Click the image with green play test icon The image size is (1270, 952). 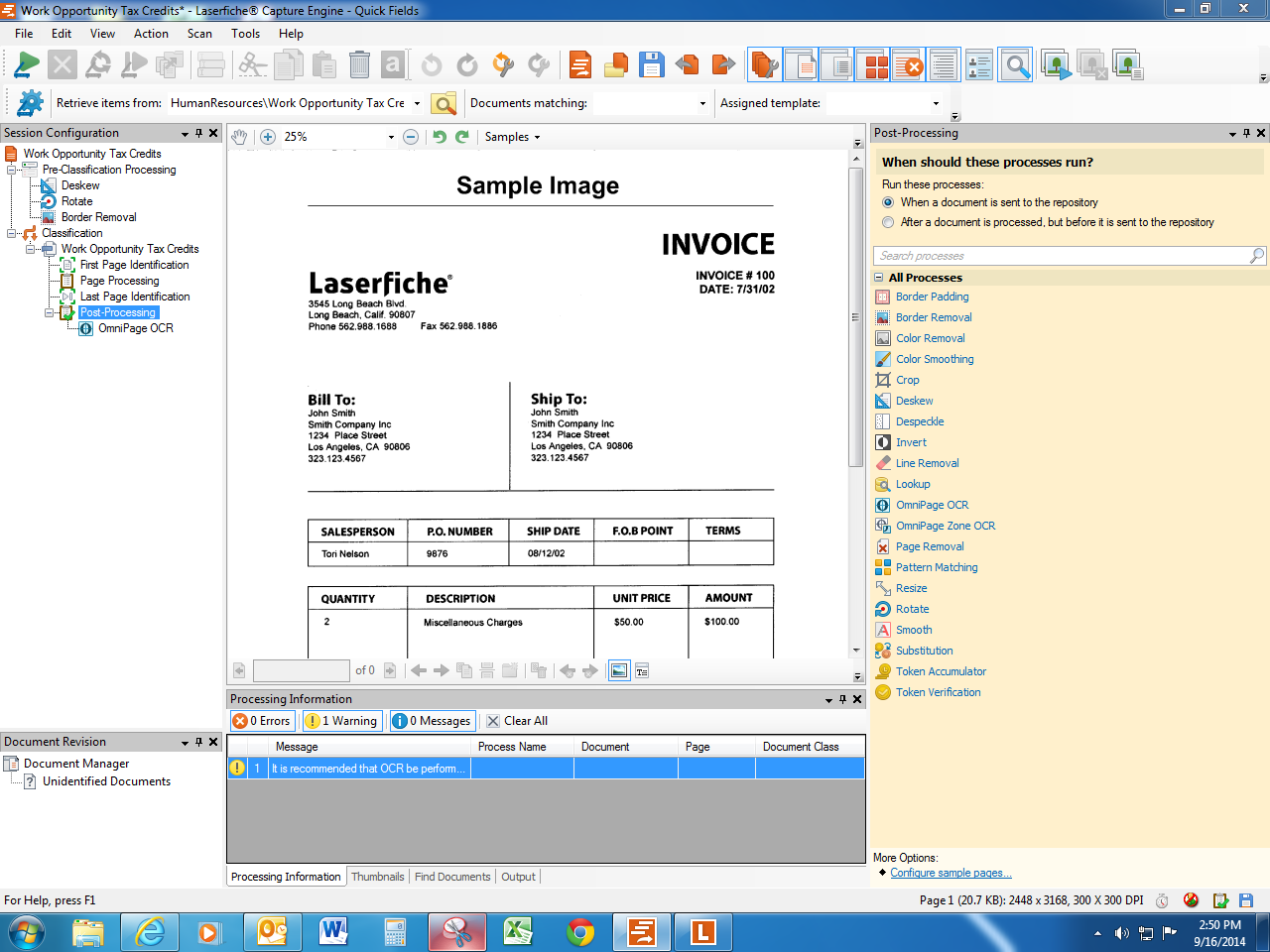pyautogui.click(x=1056, y=65)
